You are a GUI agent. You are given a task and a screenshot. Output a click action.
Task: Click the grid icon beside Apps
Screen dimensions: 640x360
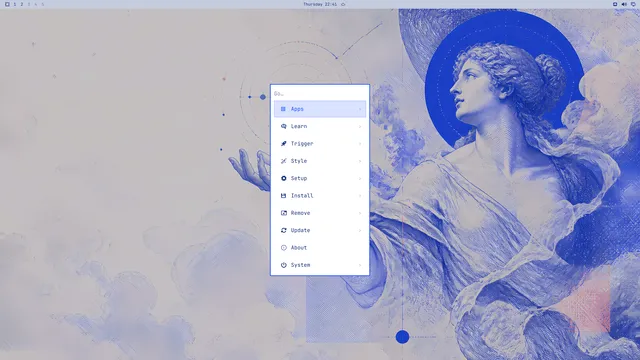pos(283,109)
